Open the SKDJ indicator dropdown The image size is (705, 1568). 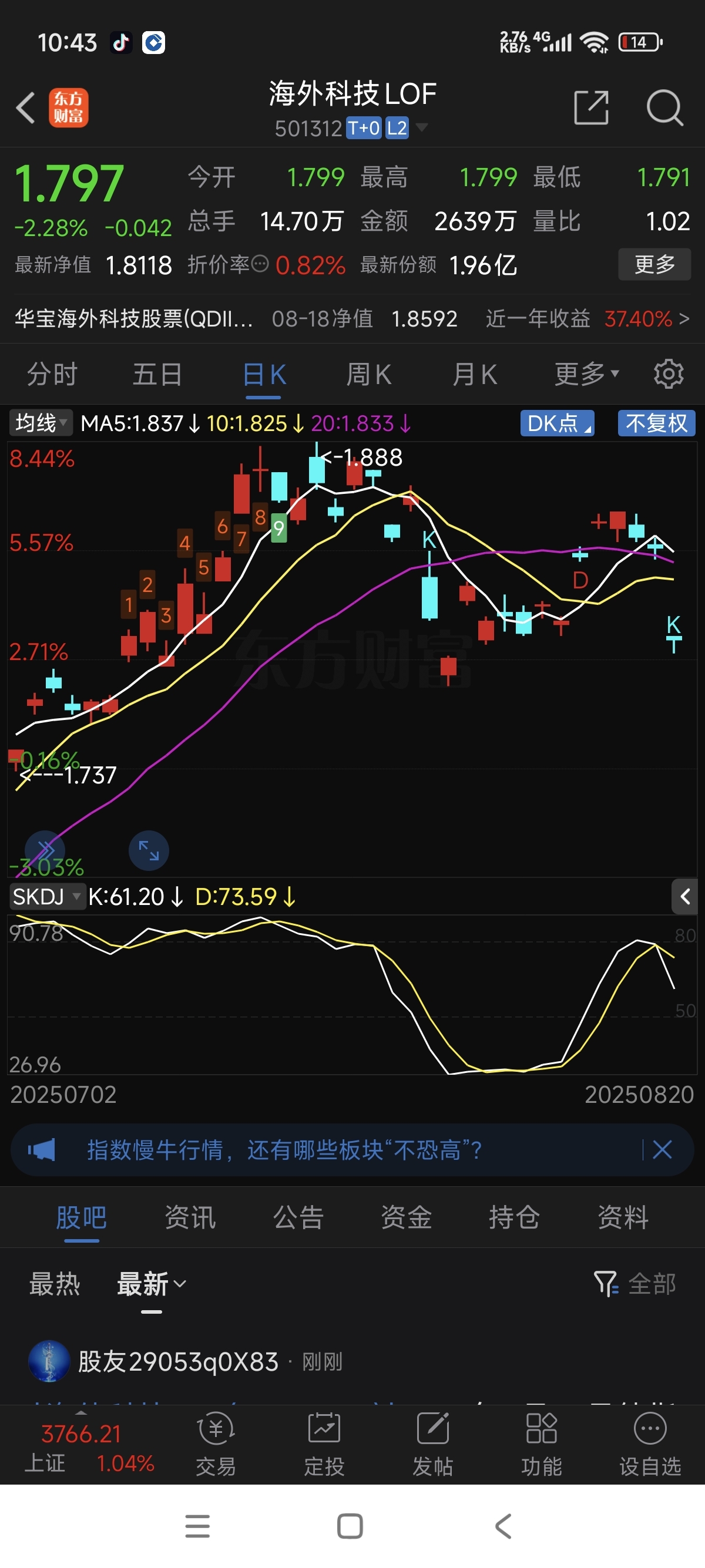tap(47, 897)
